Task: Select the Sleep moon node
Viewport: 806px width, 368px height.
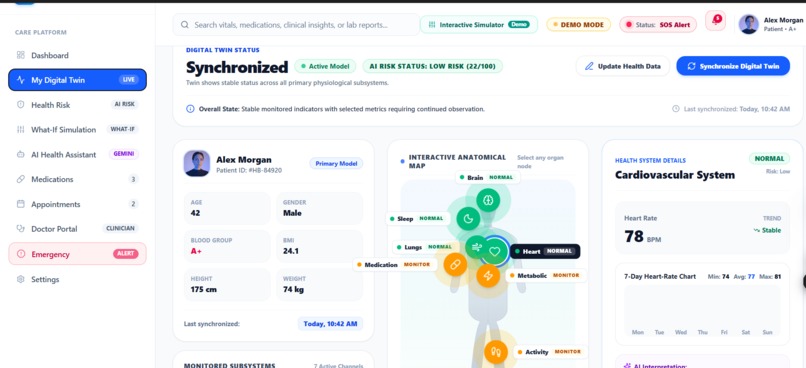Action: pos(468,219)
